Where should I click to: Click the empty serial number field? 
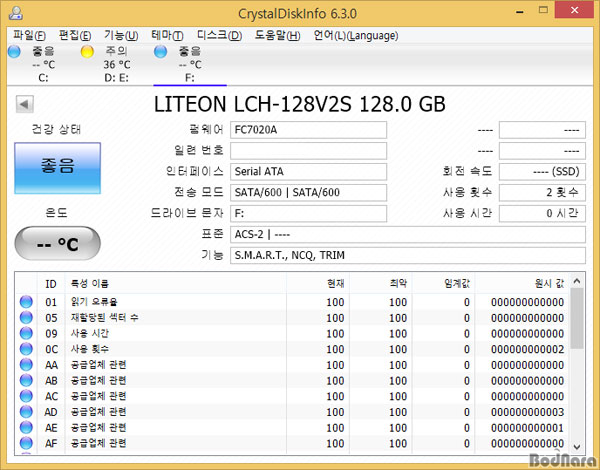coord(308,151)
